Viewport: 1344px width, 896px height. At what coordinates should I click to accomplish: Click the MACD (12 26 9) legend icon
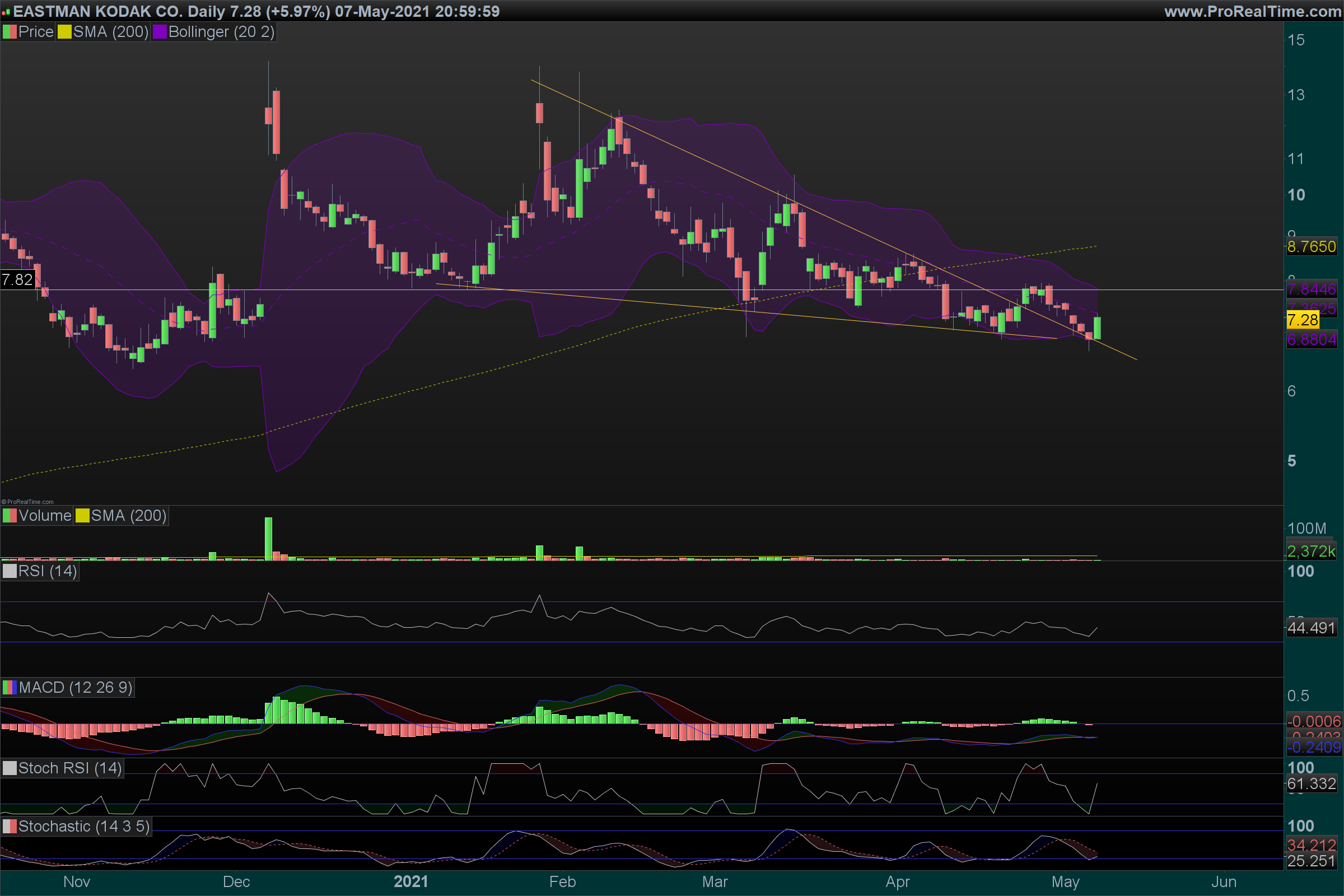tap(10, 688)
